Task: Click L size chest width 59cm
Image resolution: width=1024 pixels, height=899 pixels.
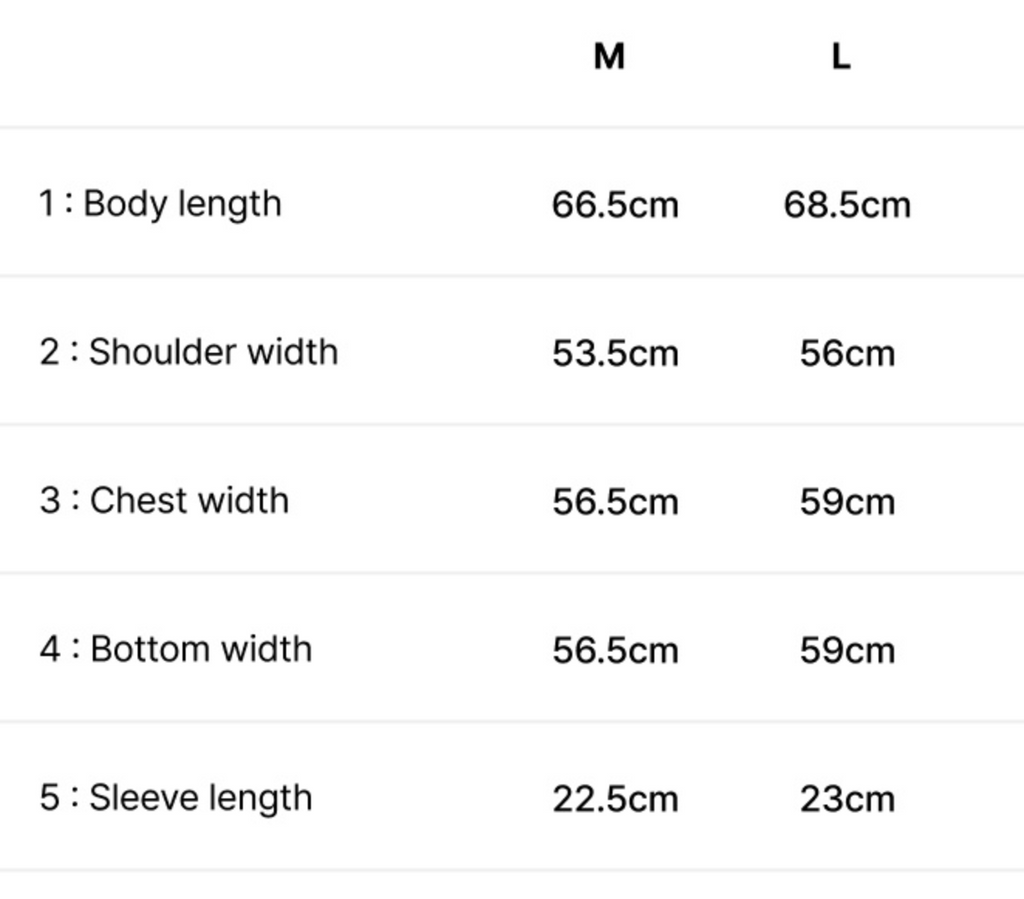Action: [847, 502]
